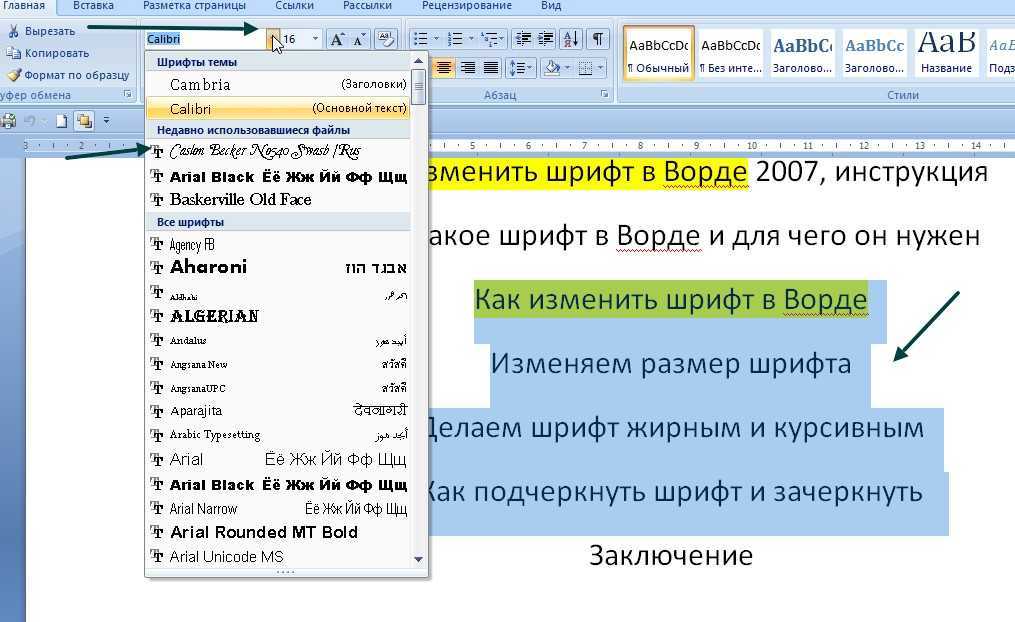Choose Calibri (Основной текст) theme font
Image resolution: width=1015 pixels, height=622 pixels.
coord(278,108)
